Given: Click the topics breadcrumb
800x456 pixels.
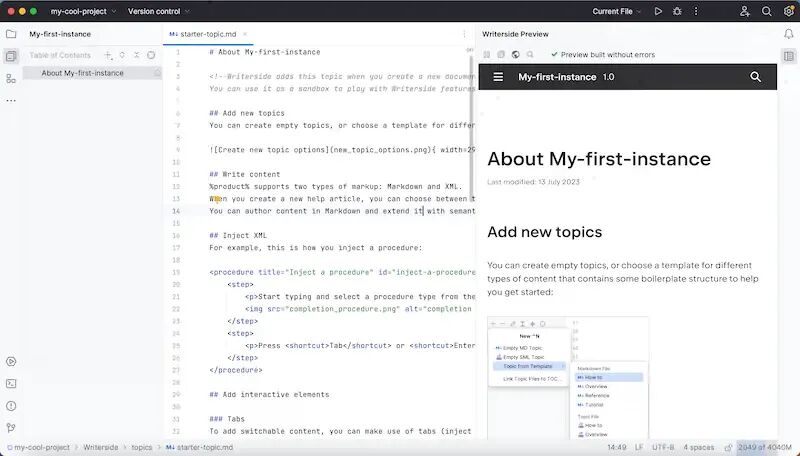Looking at the screenshot, I should click(142, 447).
